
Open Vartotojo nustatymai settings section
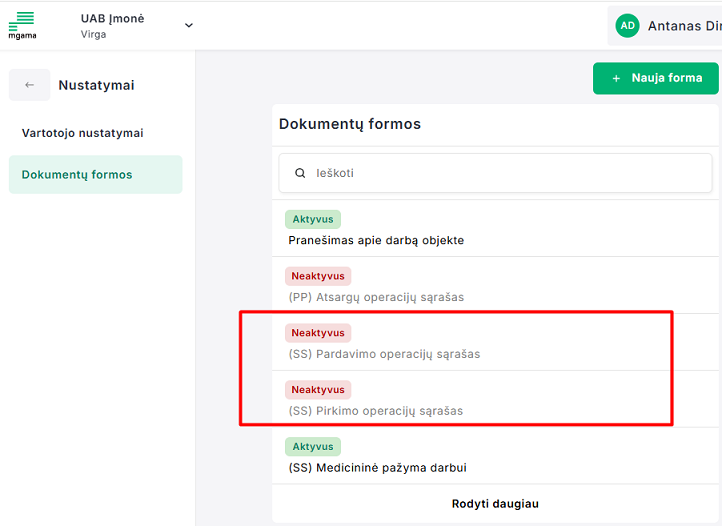82,133
